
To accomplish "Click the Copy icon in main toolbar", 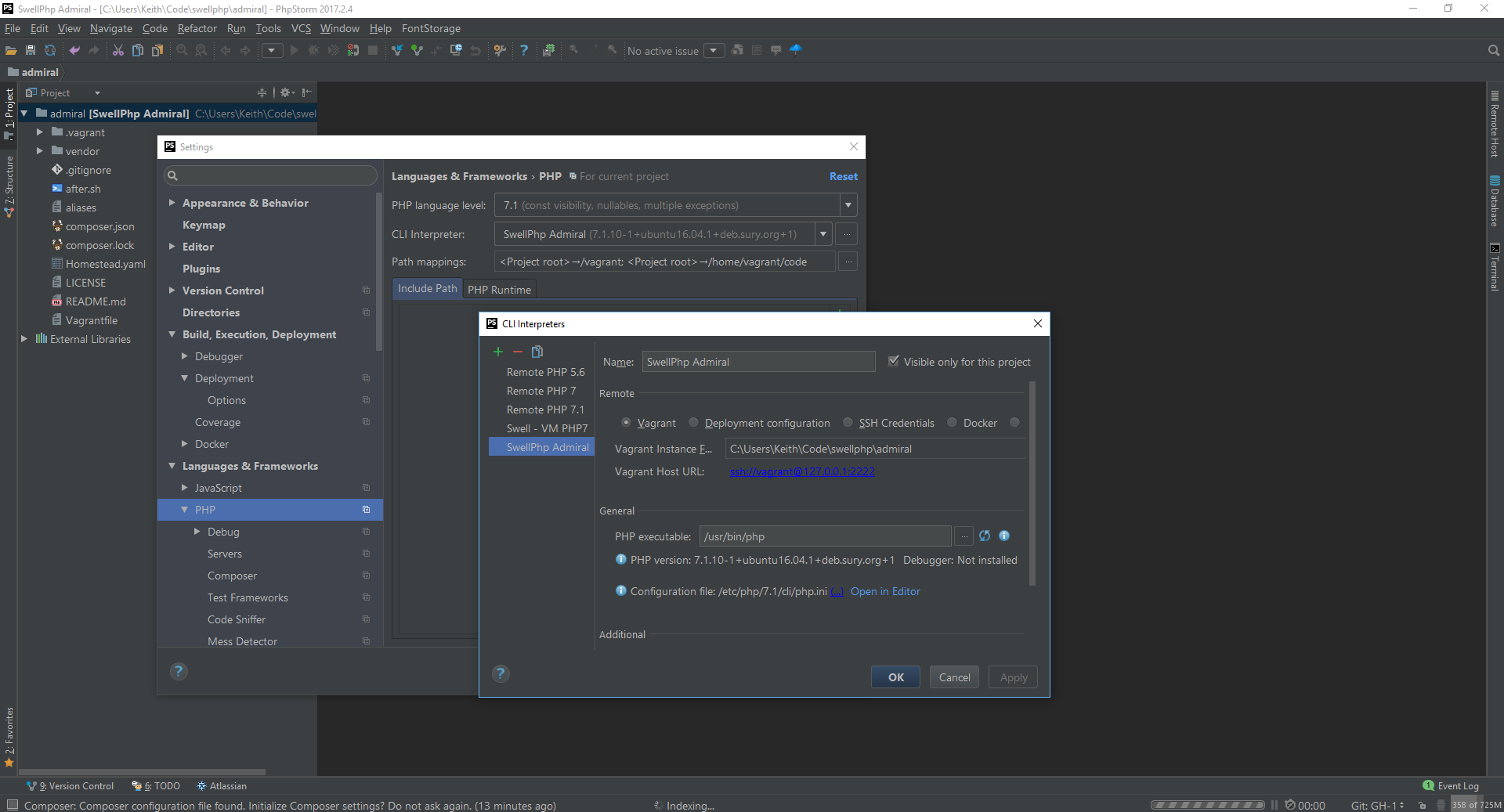I will (138, 50).
